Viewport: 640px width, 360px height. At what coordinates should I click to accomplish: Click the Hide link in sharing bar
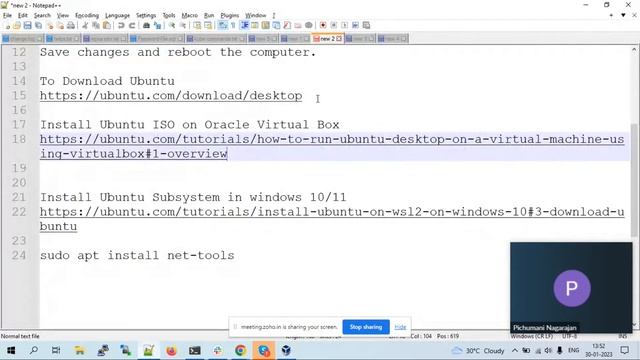coord(400,327)
